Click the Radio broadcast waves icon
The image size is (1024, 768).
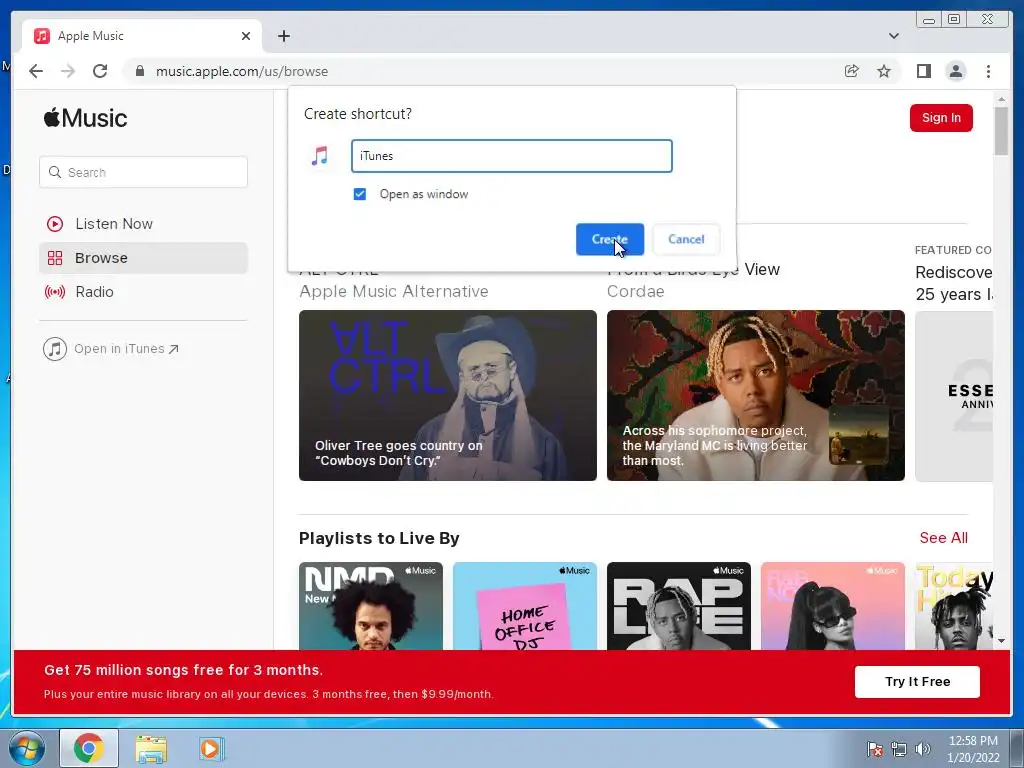click(55, 292)
